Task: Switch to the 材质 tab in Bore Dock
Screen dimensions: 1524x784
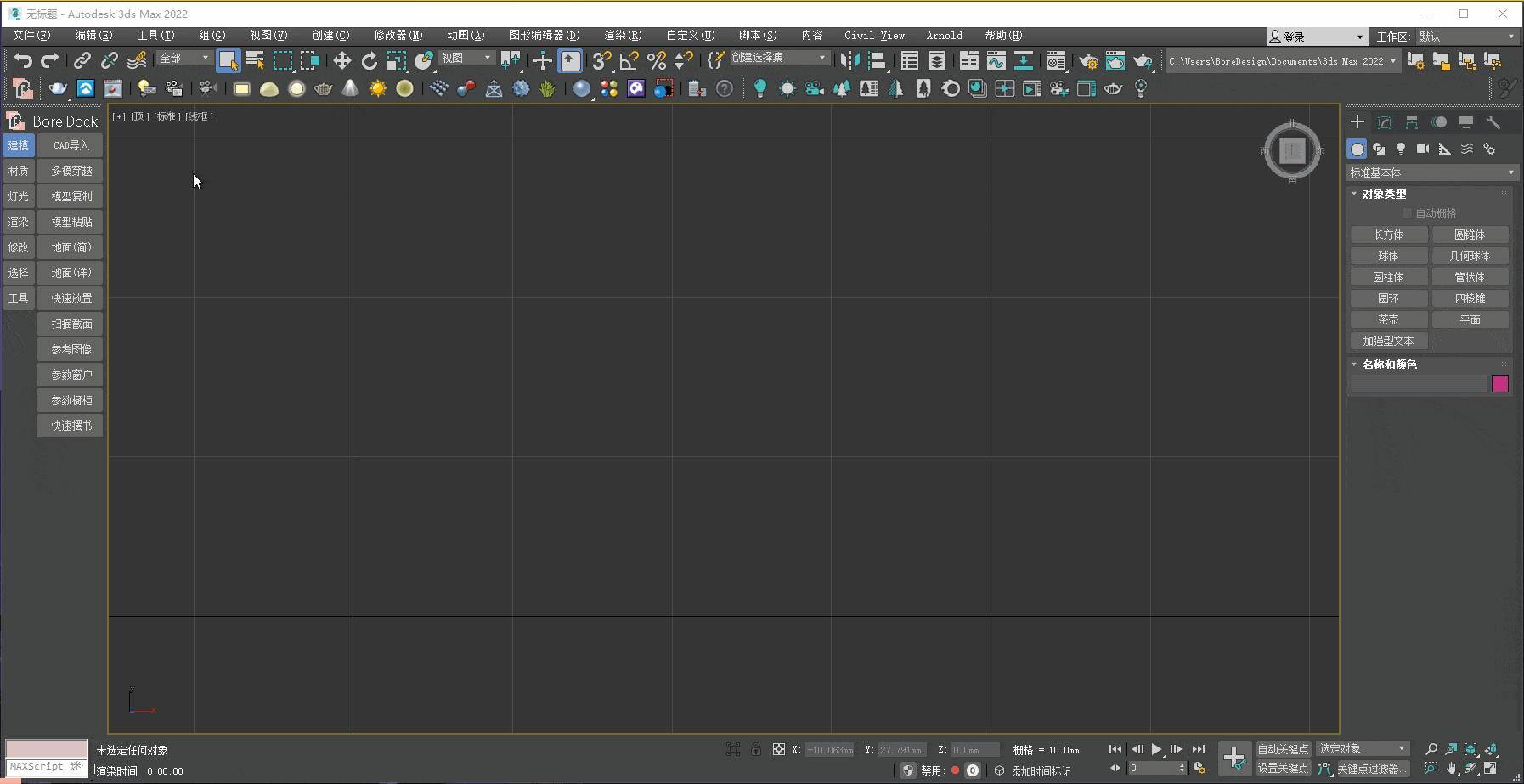Action: (x=19, y=171)
